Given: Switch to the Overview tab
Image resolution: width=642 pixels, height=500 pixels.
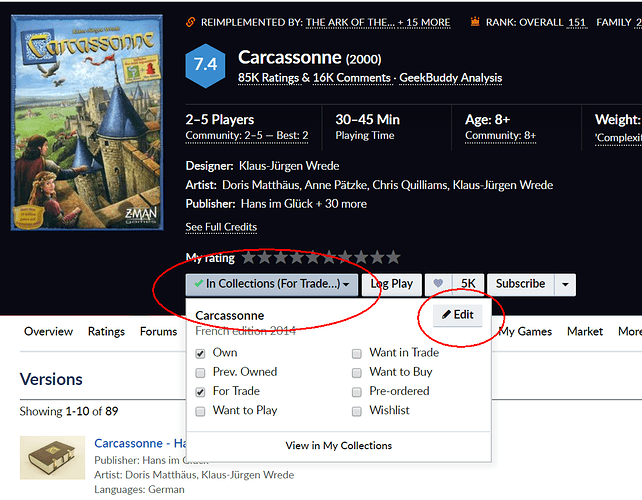Looking at the screenshot, I should pos(48,331).
